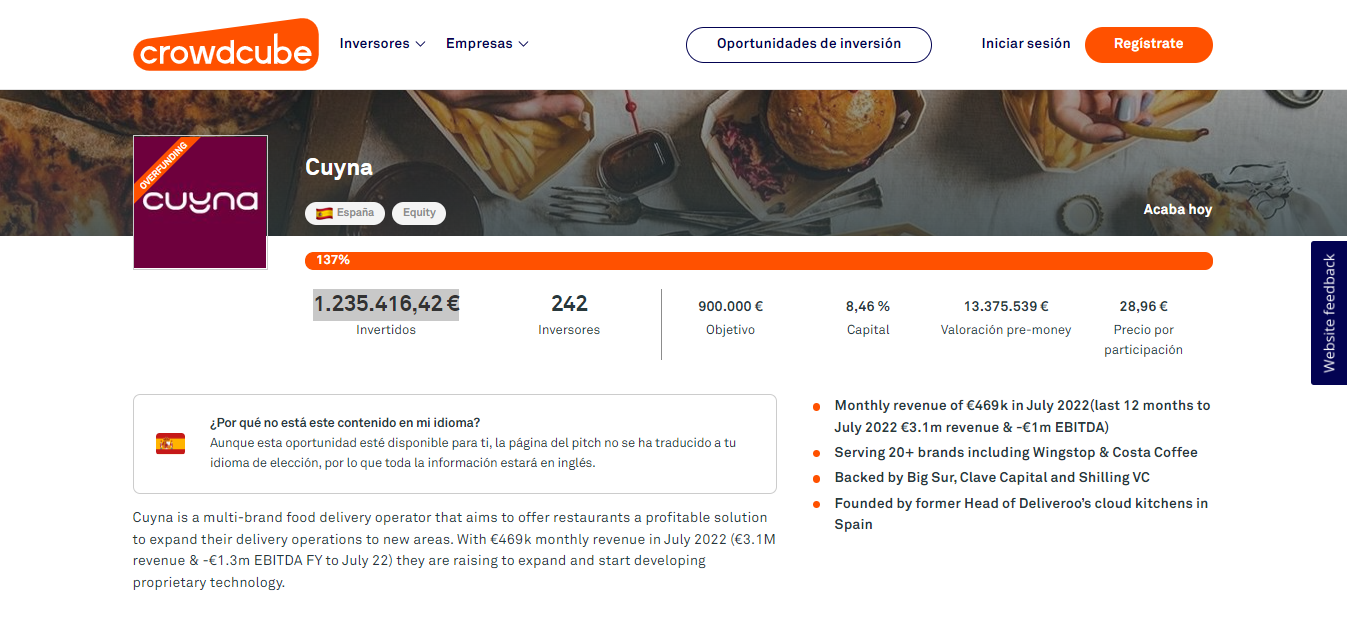Click the Cuyna campaign title
Viewport: 1347px width, 617px height.
click(x=339, y=167)
